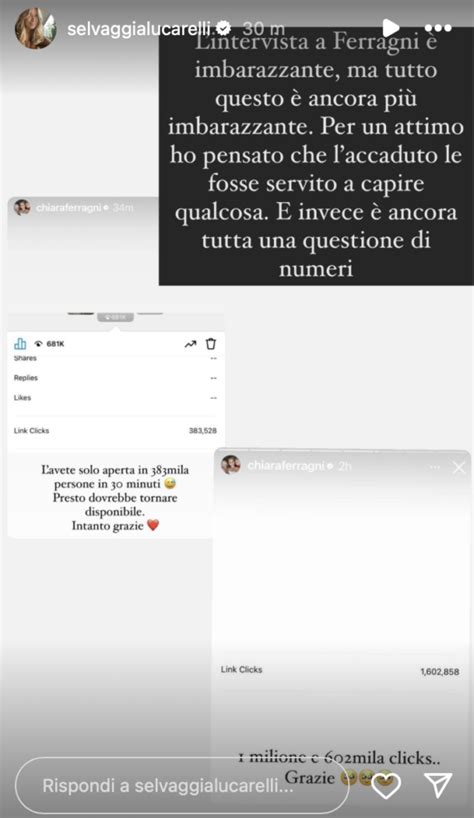The width and height of the screenshot is (474, 818).
Task: Open the bar chart insights icon
Action: (x=20, y=343)
